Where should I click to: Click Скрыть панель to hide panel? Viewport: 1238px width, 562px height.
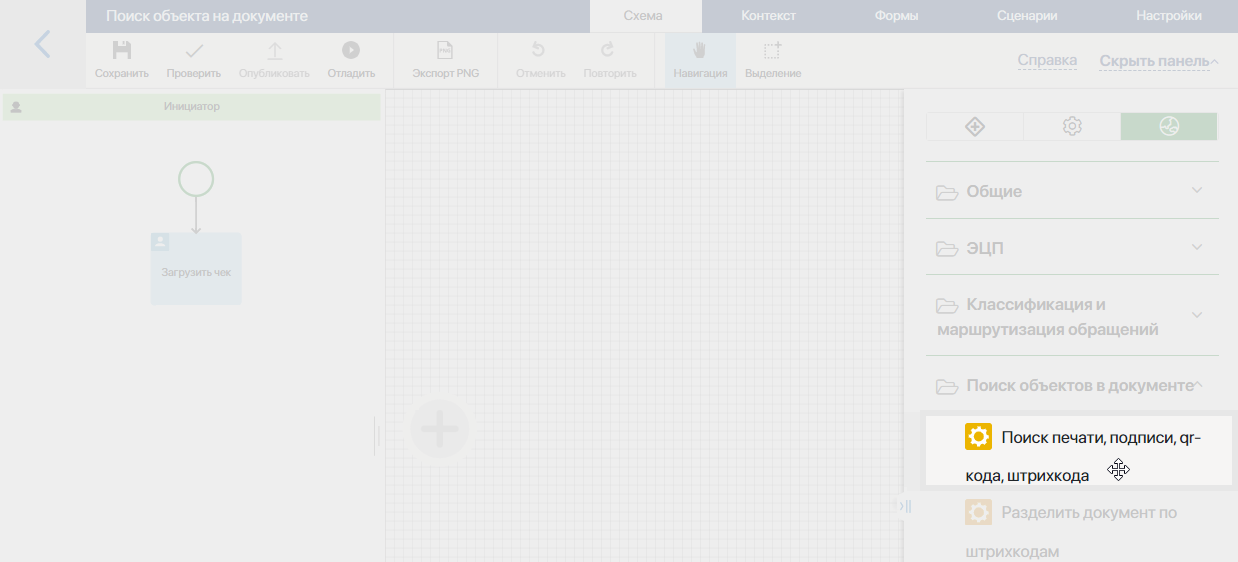pyautogui.click(x=1157, y=61)
